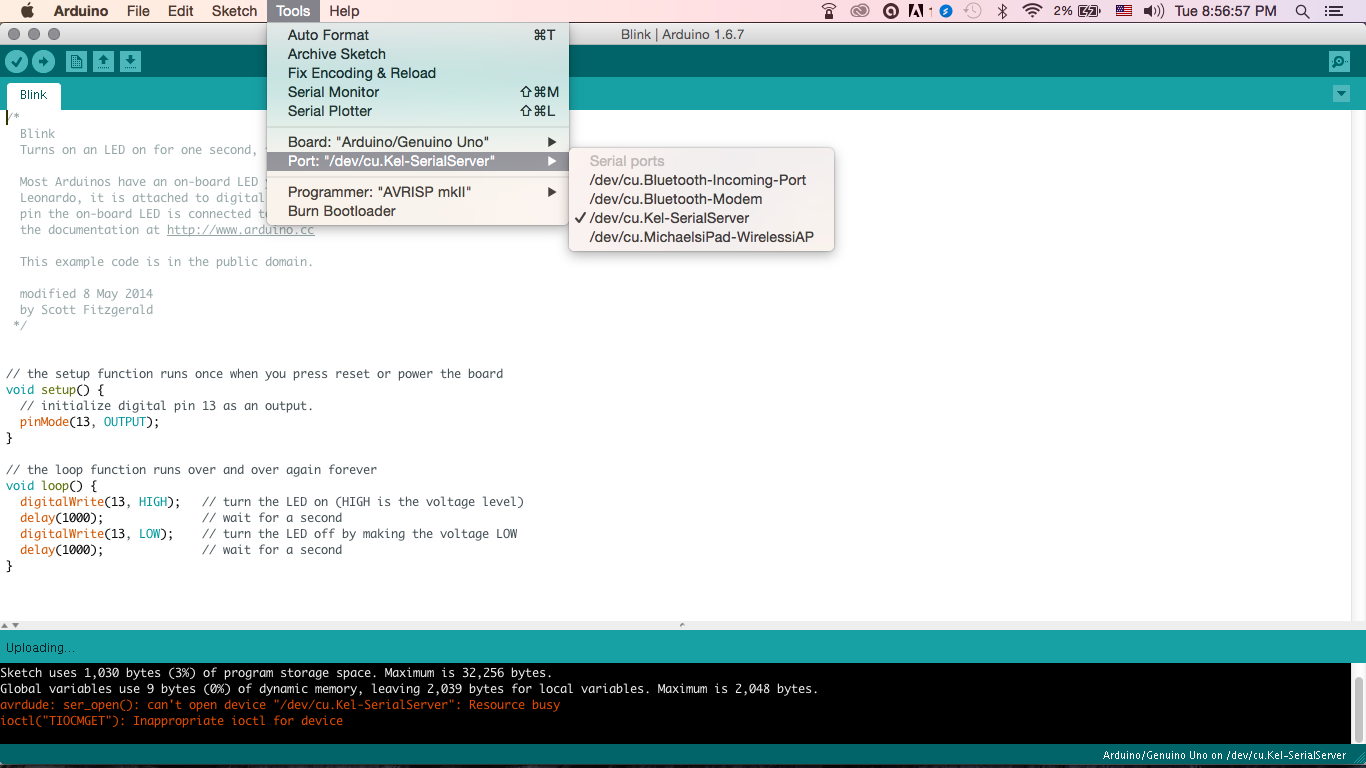Click the Verify sketch icon
This screenshot has width=1366, height=768.
tap(17, 61)
